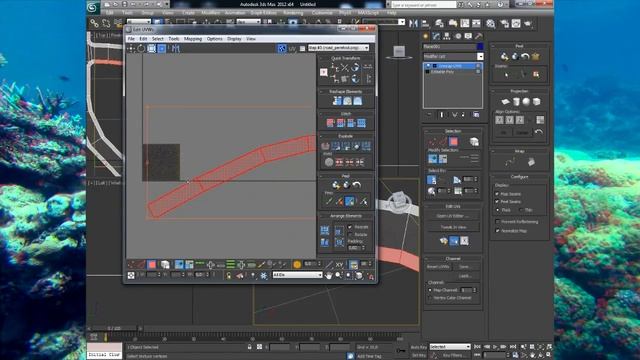Toggle Map Seams checkbox

497,194
